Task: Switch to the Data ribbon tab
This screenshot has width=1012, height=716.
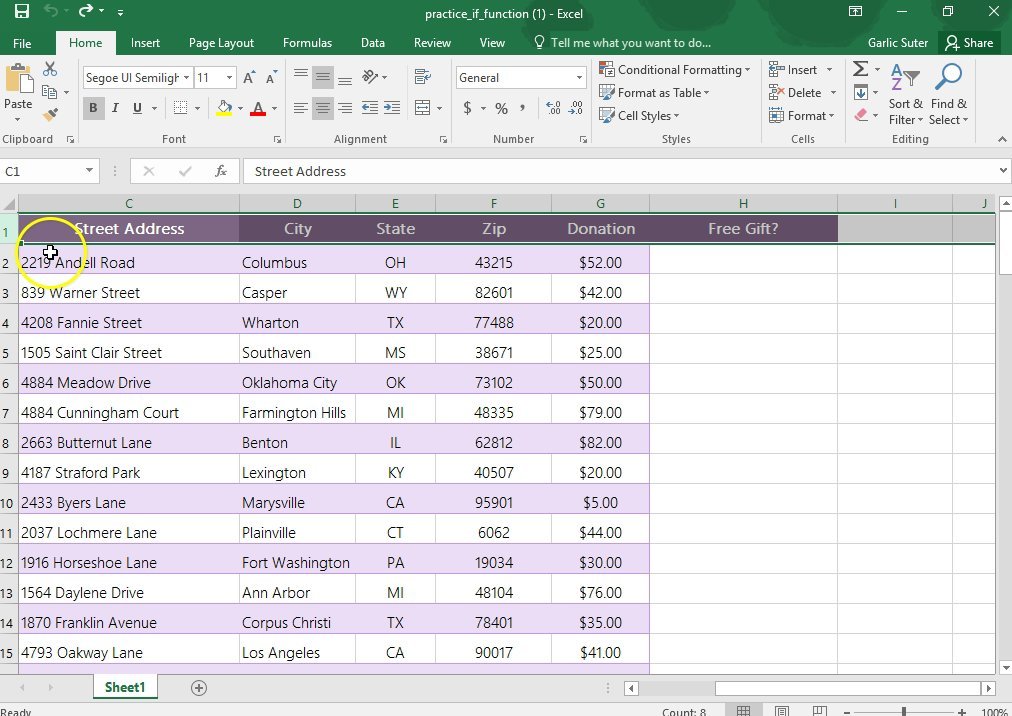Action: (372, 42)
